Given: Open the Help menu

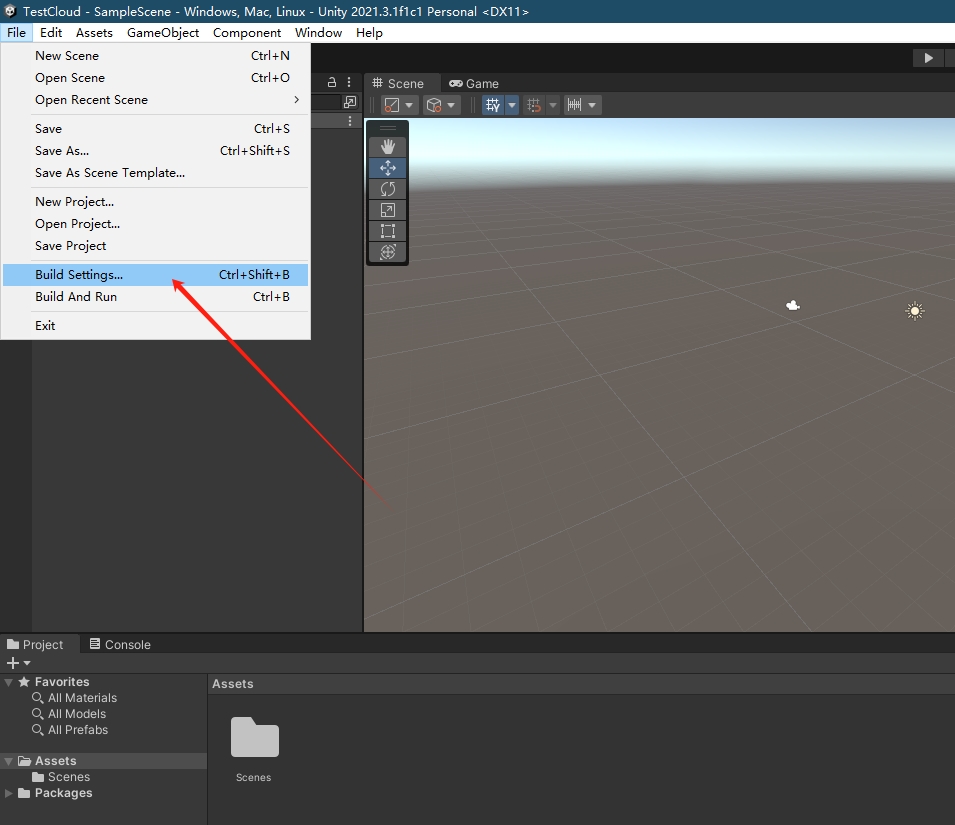Looking at the screenshot, I should point(369,33).
